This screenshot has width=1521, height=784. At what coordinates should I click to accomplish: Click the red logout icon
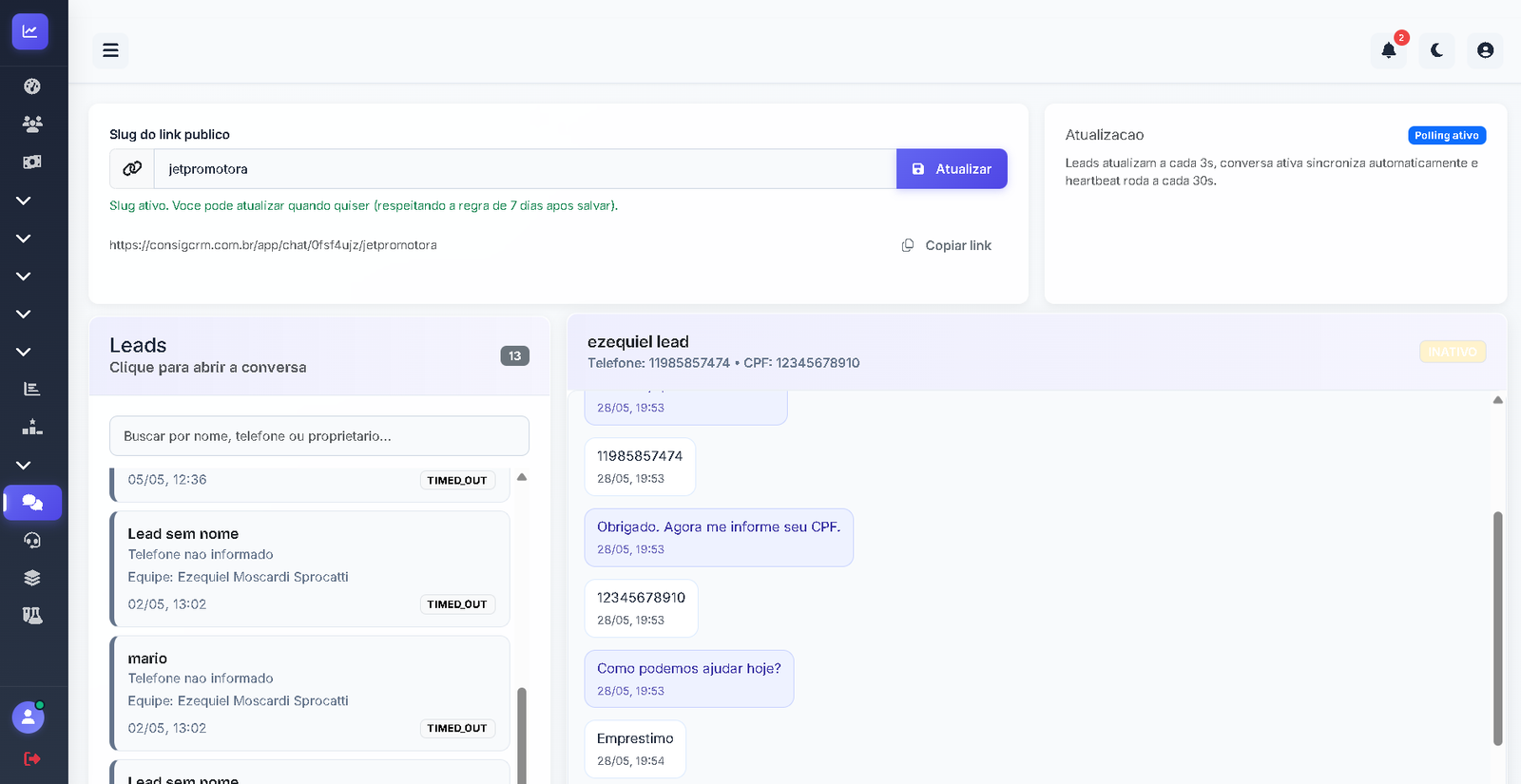pos(32,758)
